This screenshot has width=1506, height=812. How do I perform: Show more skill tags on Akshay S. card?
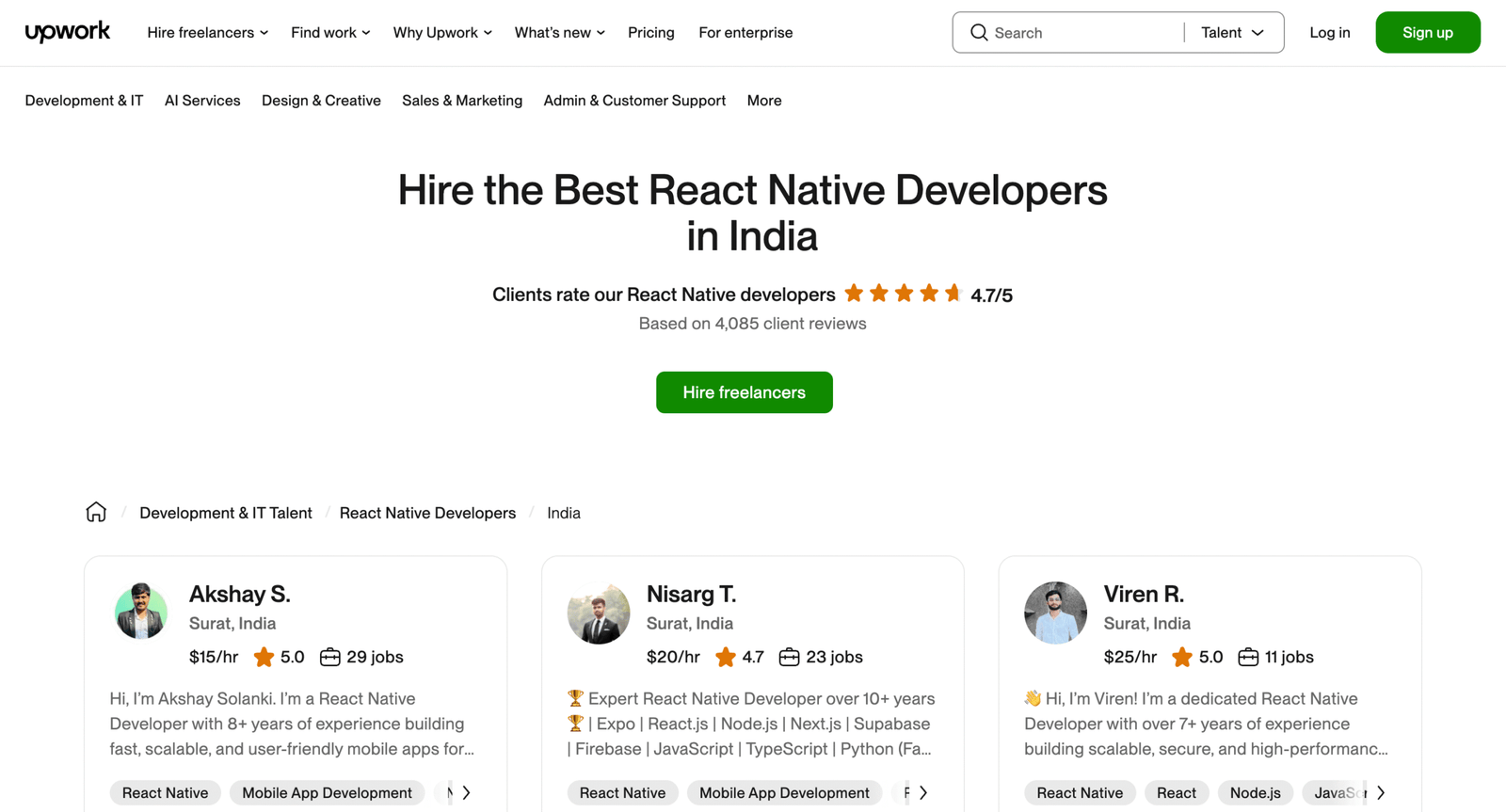click(466, 793)
